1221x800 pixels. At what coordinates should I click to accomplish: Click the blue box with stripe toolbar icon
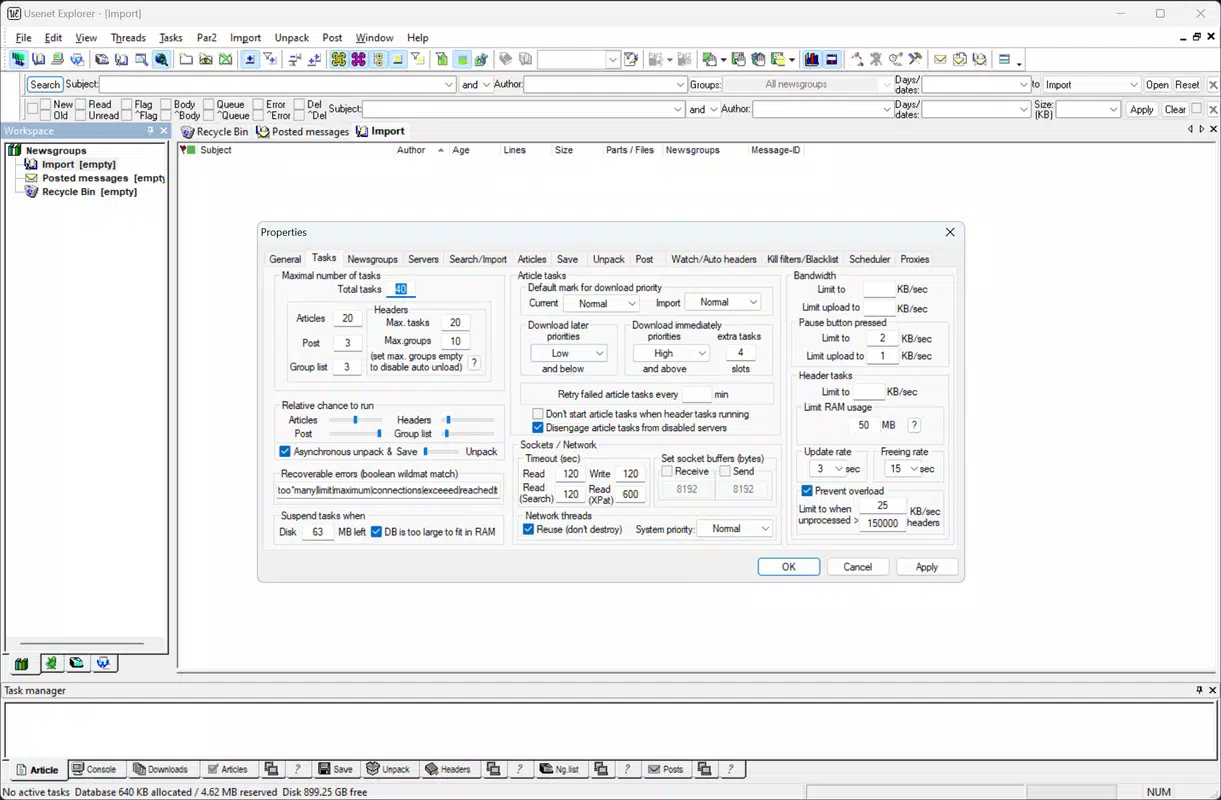831,60
